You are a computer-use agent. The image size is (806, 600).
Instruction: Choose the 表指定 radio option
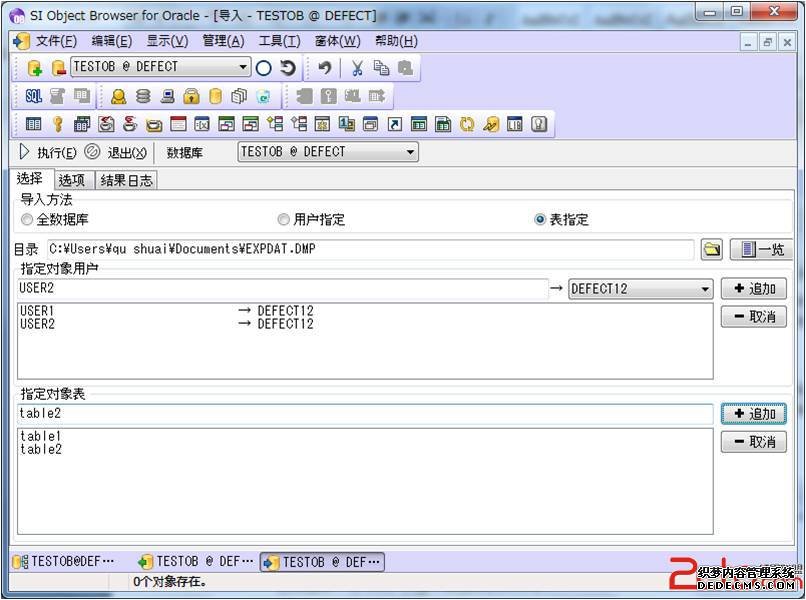point(540,219)
